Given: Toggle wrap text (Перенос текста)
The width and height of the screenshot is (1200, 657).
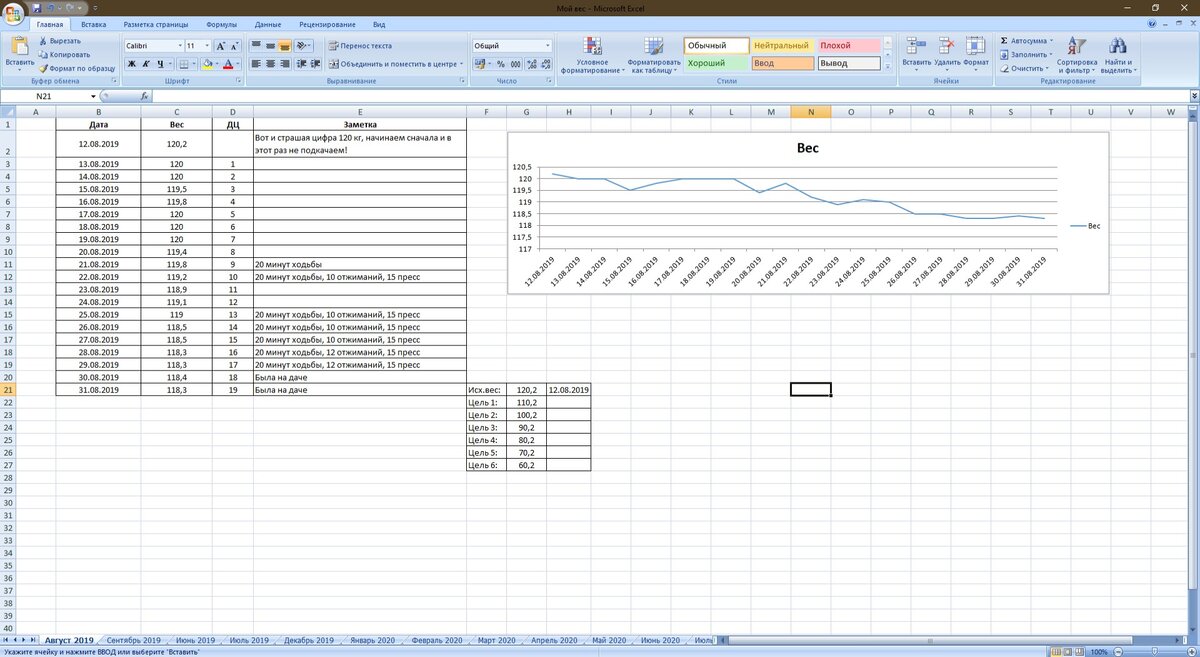Looking at the screenshot, I should coord(360,46).
